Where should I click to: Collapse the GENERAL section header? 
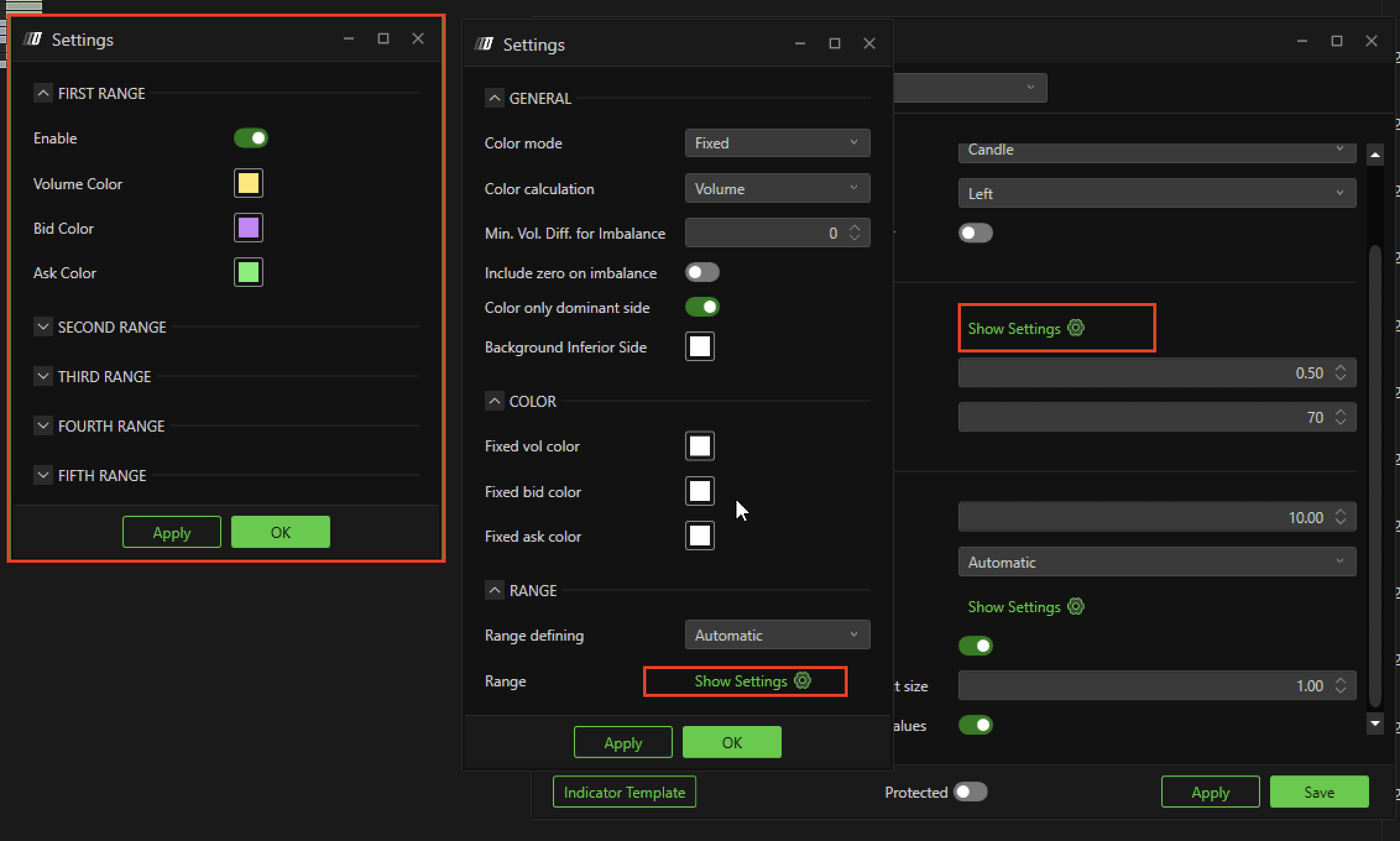494,98
